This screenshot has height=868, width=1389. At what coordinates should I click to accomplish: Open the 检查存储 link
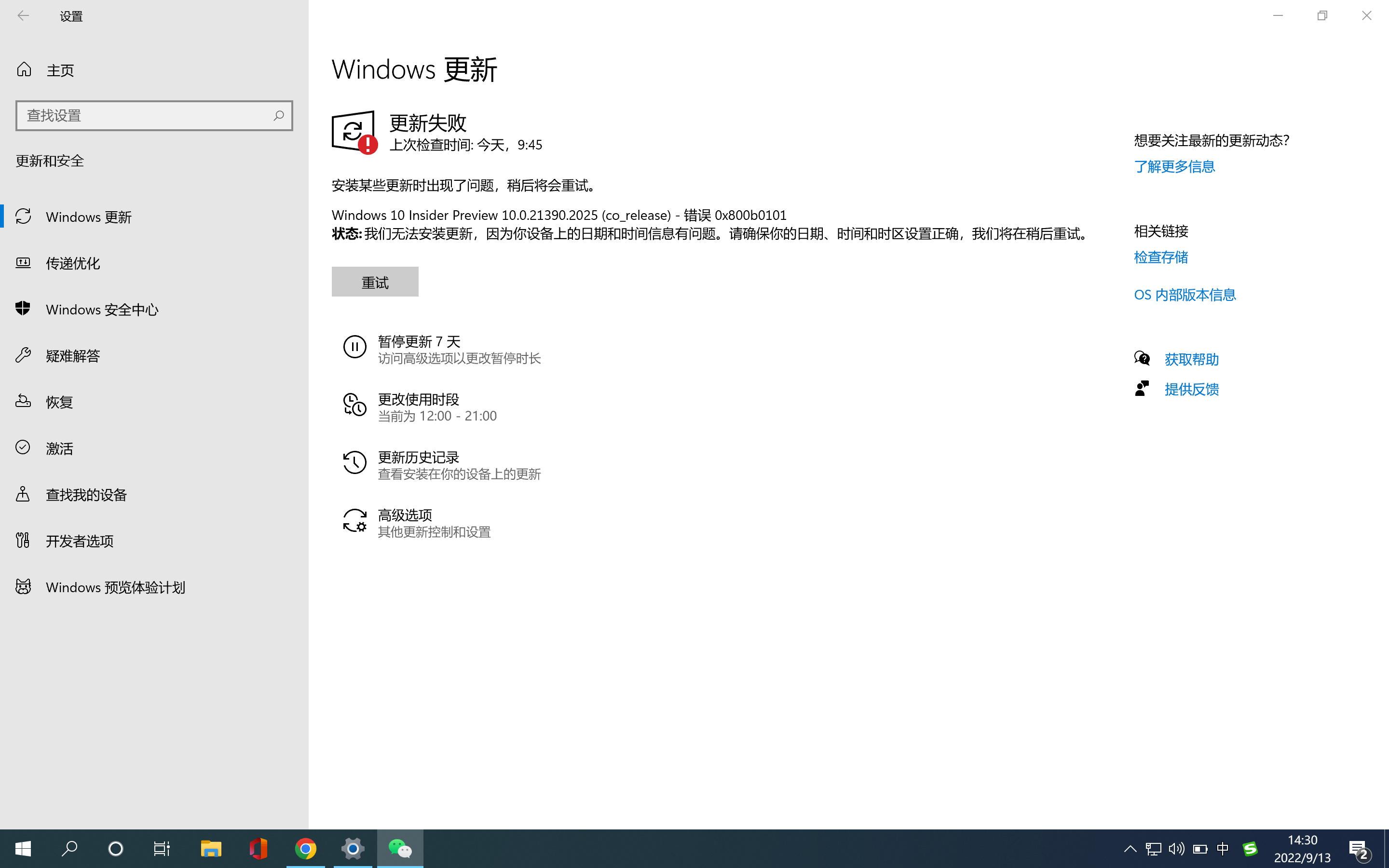coord(1160,257)
